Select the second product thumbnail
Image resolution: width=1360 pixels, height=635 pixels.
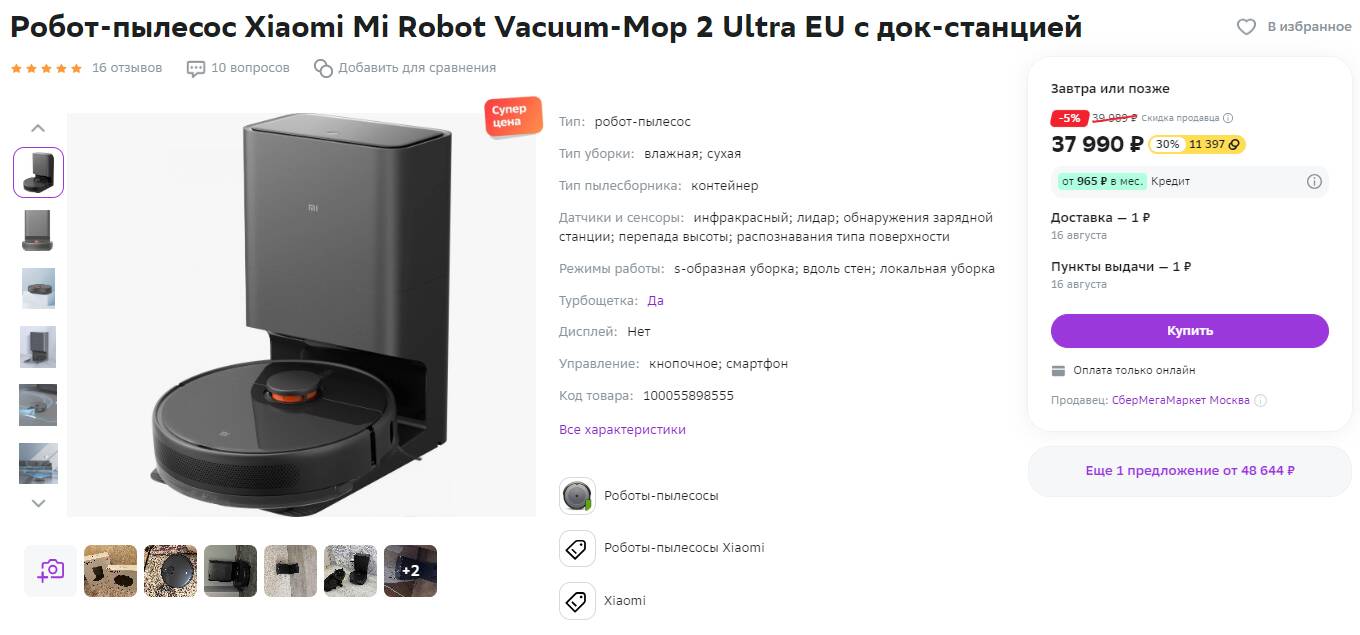click(x=38, y=230)
